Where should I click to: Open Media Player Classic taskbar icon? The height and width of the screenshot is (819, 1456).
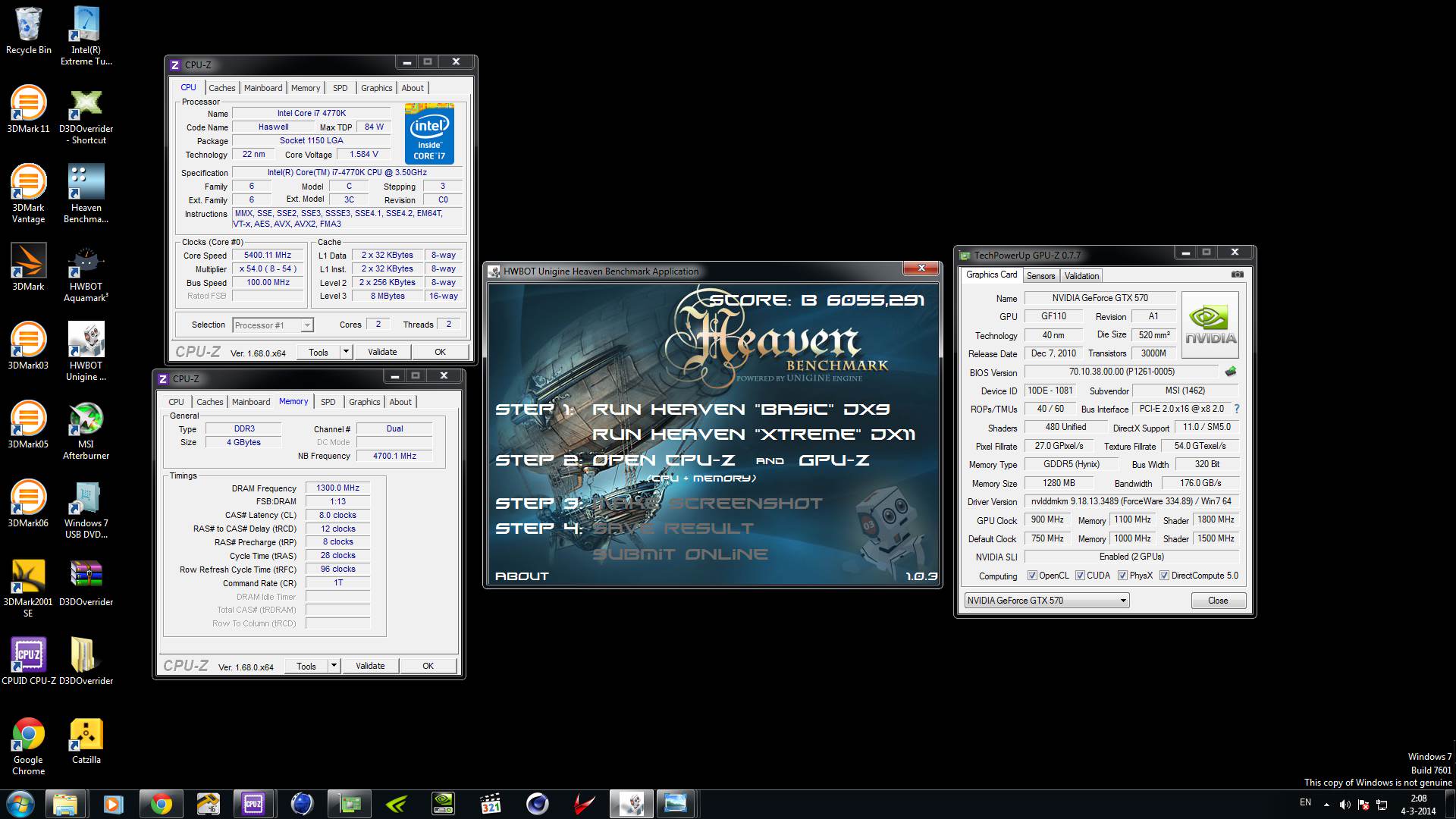point(491,804)
